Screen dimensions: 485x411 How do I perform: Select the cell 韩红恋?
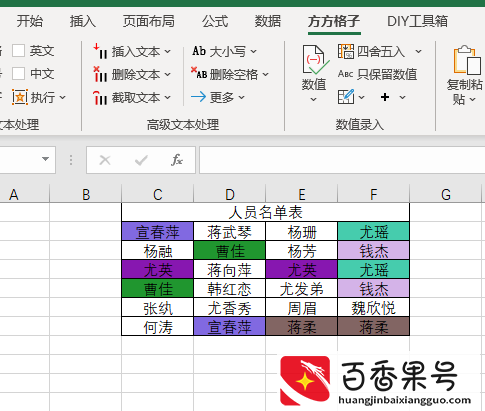click(230, 289)
